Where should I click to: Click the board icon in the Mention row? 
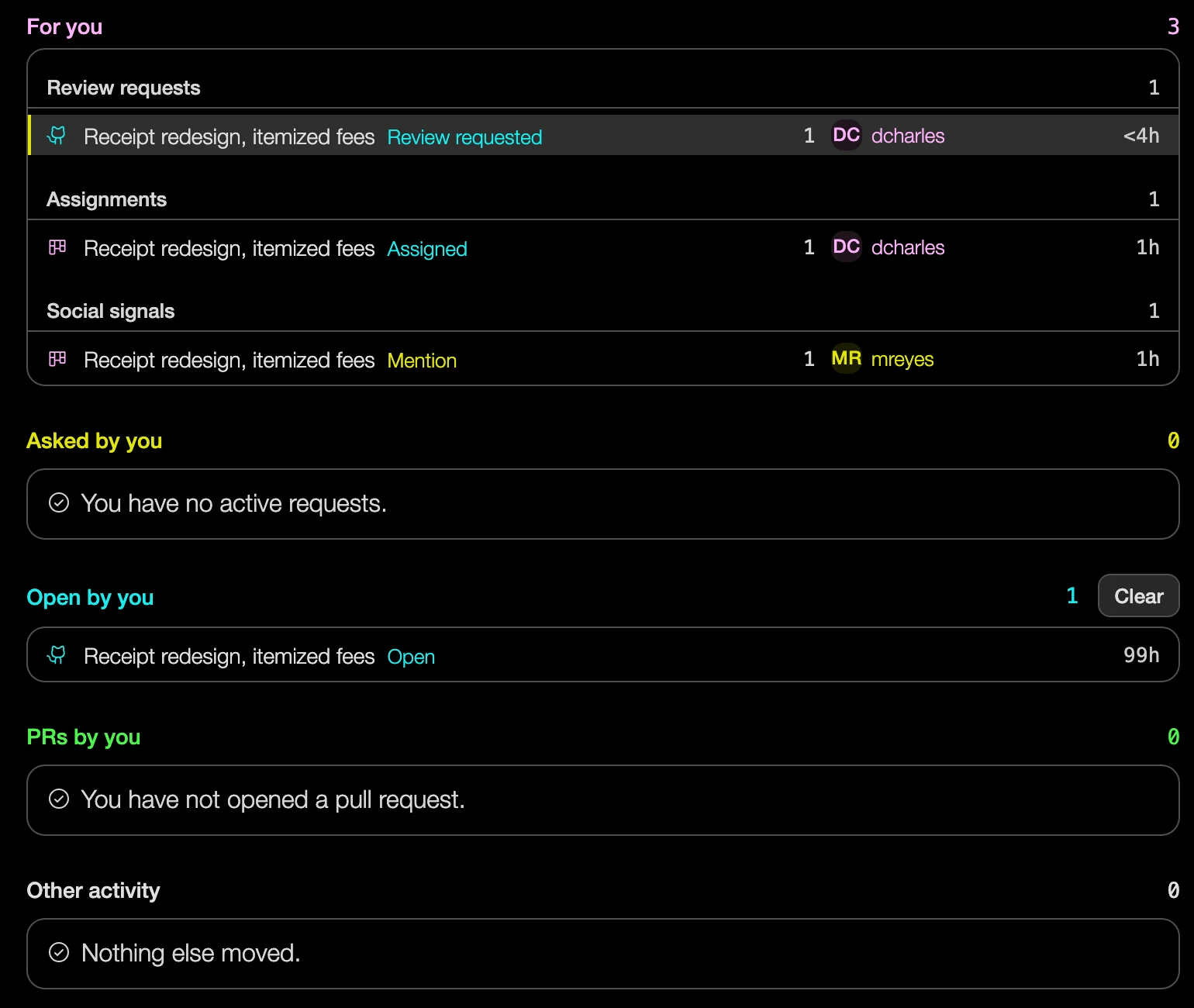[57, 359]
